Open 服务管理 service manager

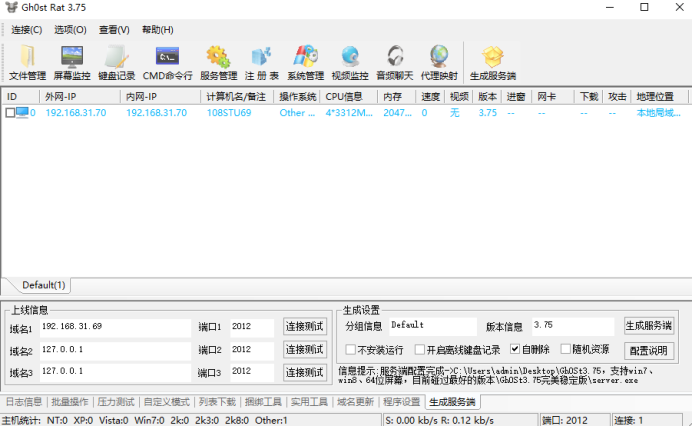tap(218, 63)
